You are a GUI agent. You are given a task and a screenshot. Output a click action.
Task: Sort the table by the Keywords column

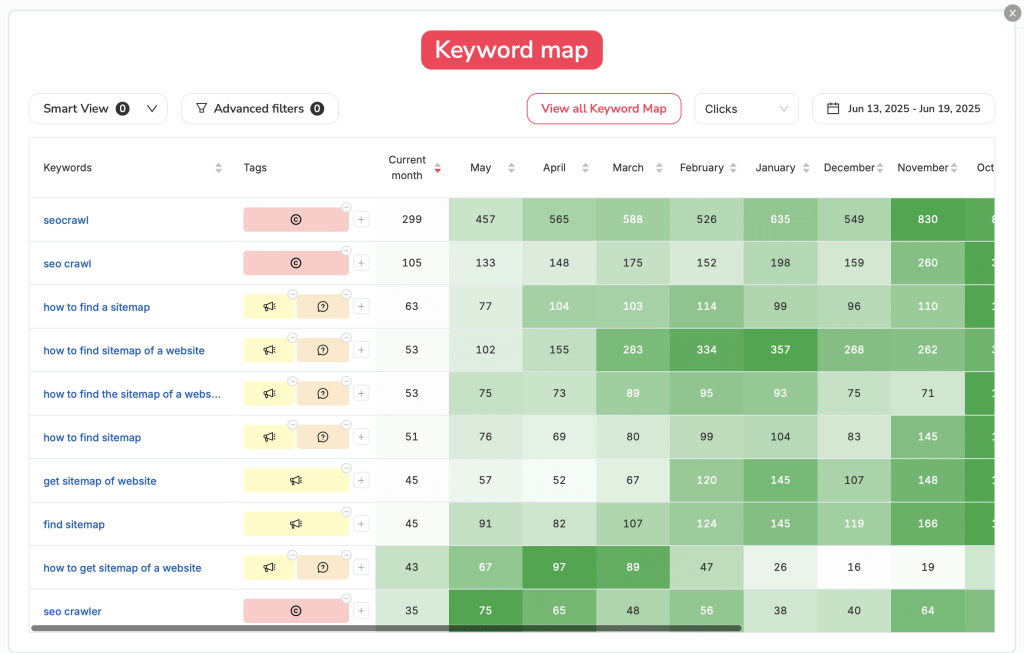219,168
